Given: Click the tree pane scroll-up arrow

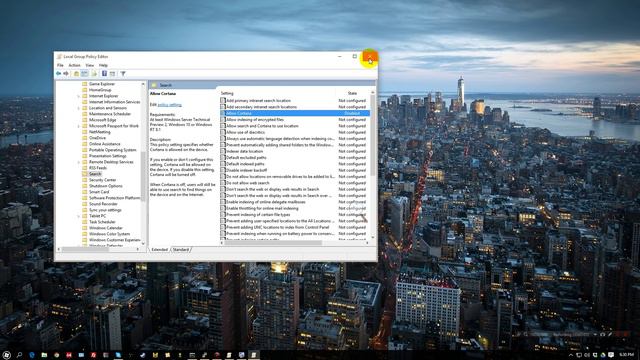Looking at the screenshot, I should [143, 84].
